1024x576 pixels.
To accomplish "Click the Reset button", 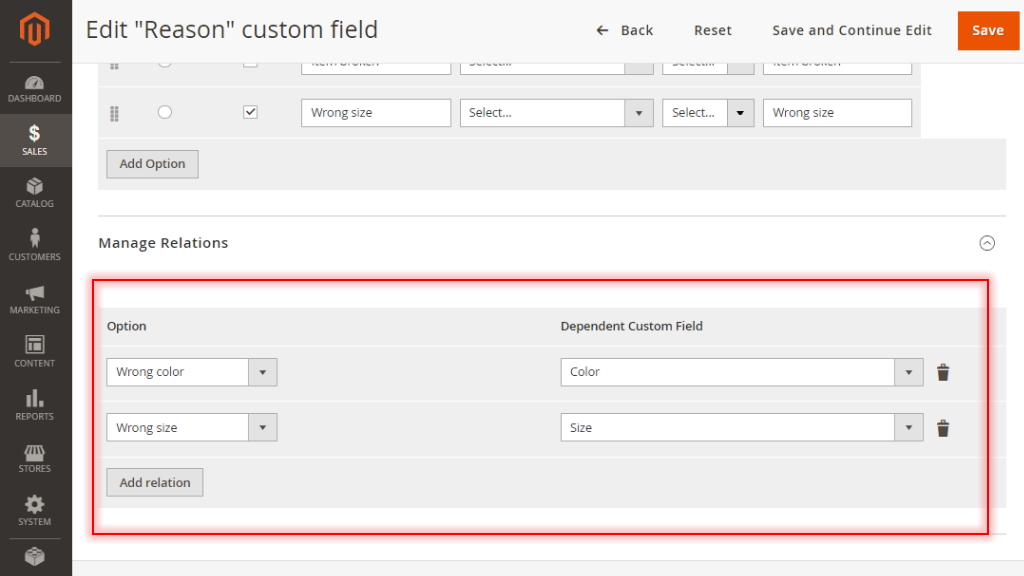I will click(712, 30).
